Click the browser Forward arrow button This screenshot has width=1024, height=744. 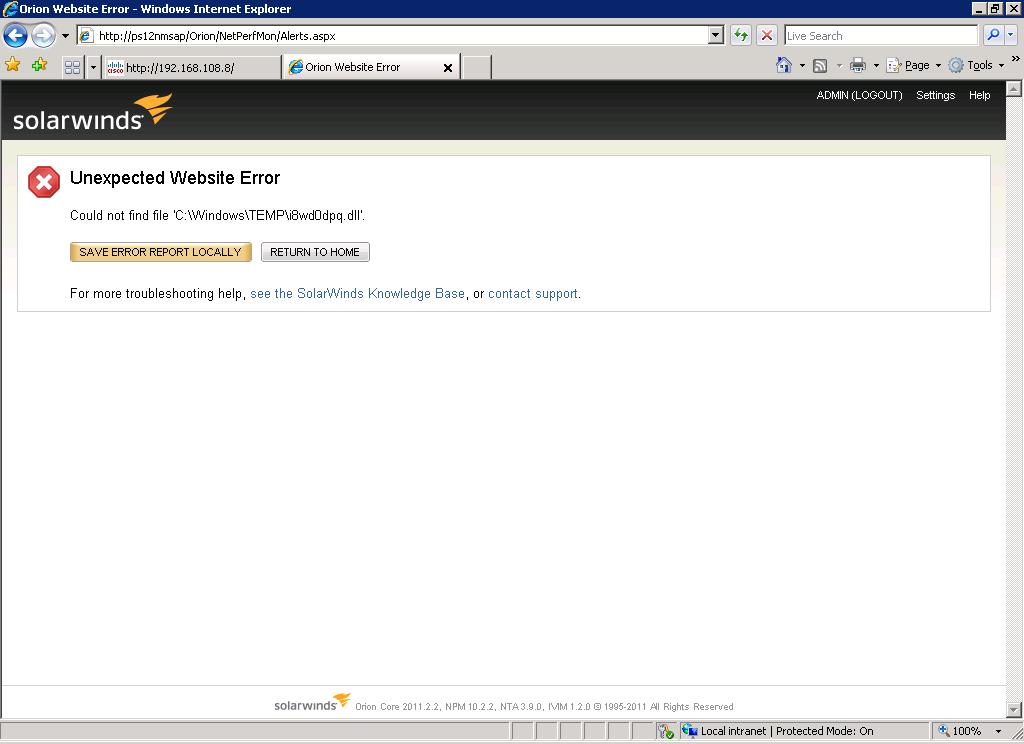click(x=43, y=35)
